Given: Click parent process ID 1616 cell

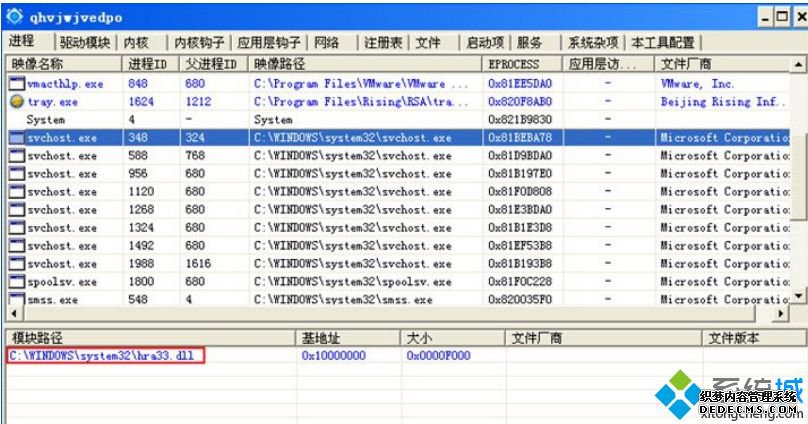Looking at the screenshot, I should point(198,264).
